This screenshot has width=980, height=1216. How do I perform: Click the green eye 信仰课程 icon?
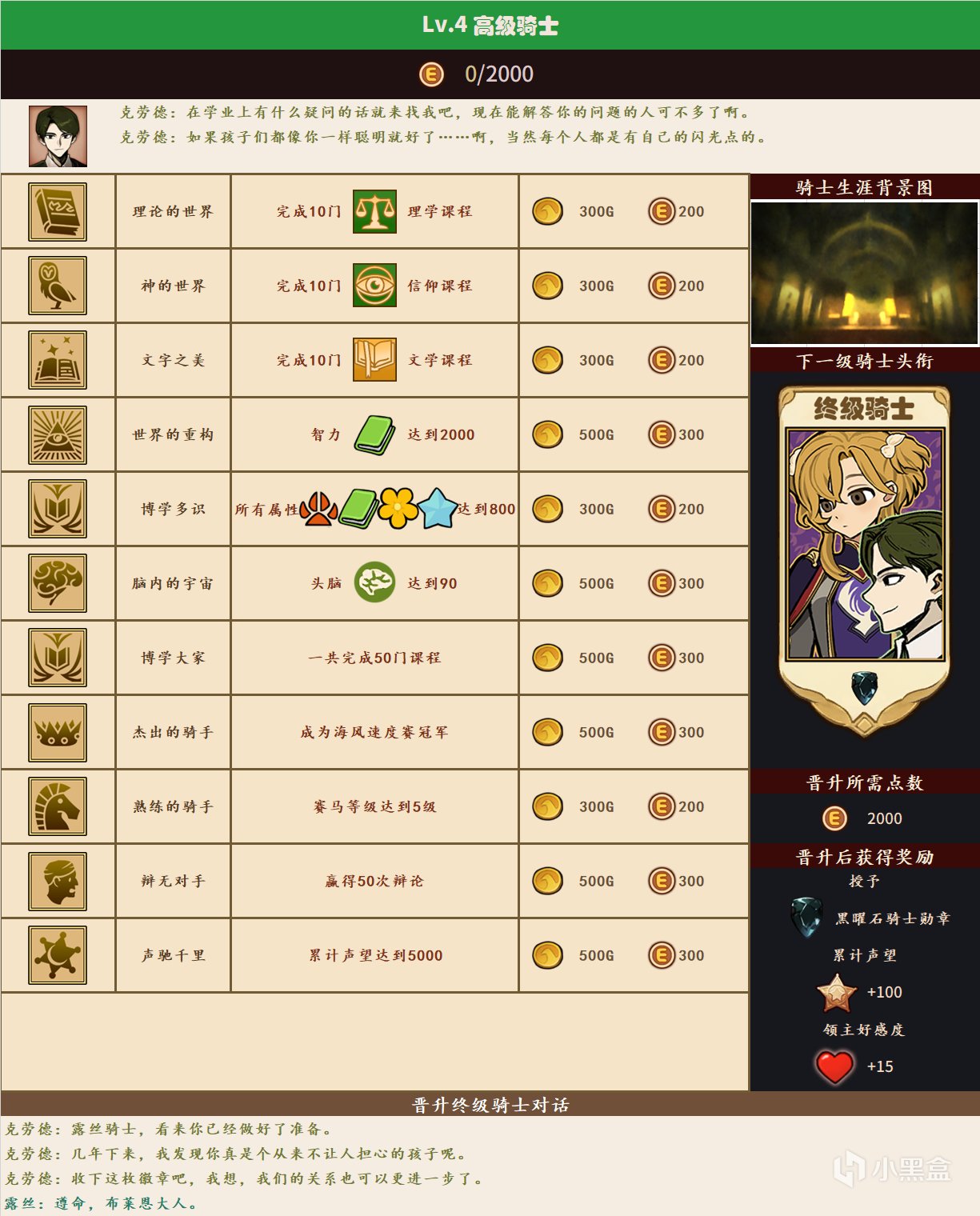coord(374,286)
